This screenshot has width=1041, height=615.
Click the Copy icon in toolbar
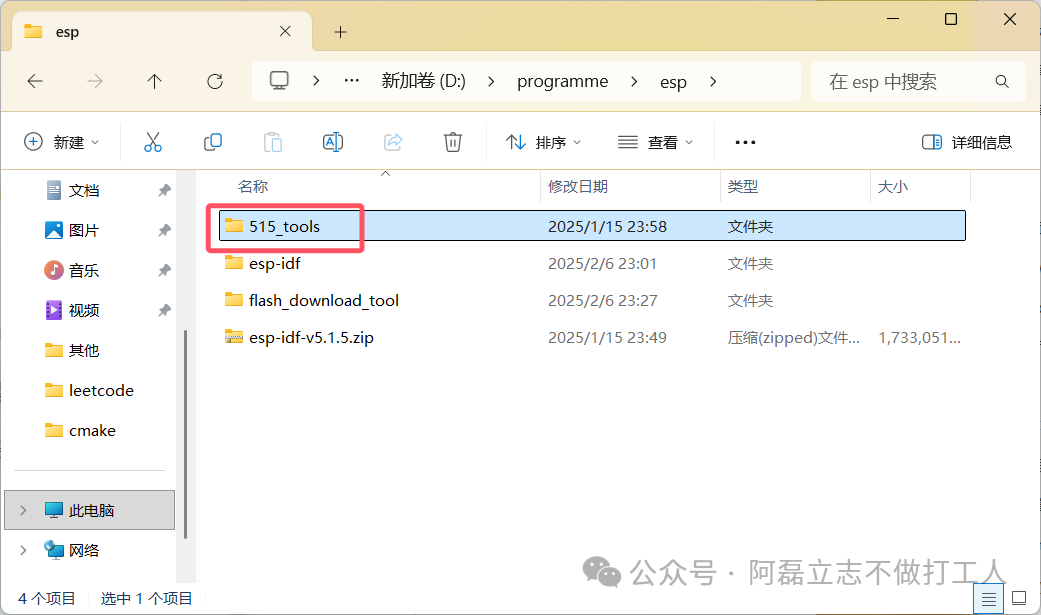pos(212,142)
